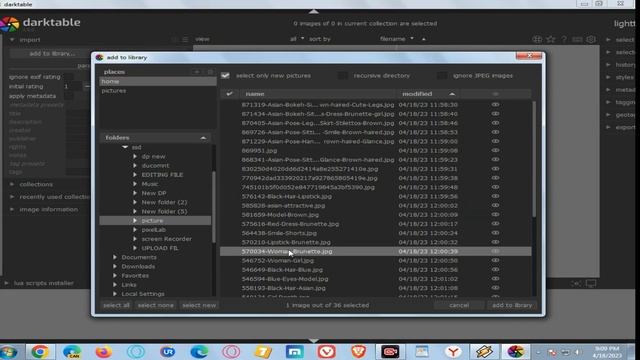Toggle image grouping icon in top toolbar
This screenshot has width=640, height=360.
pyautogui.click(x=537, y=39)
